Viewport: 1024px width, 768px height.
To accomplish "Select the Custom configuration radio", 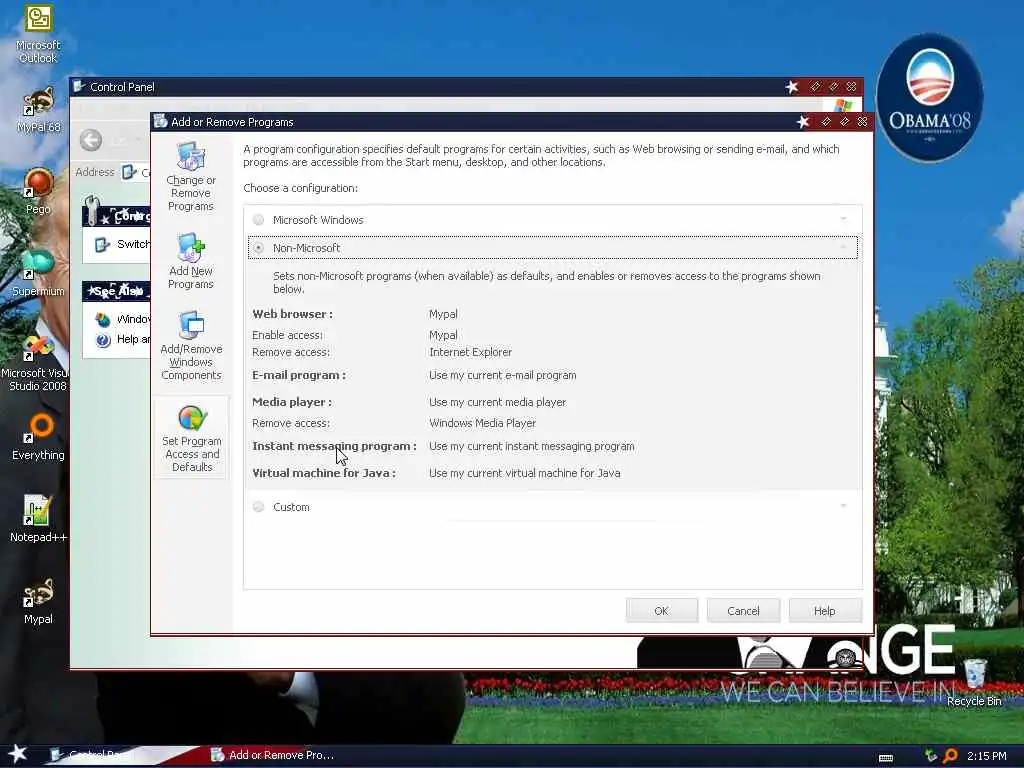I will click(x=259, y=507).
